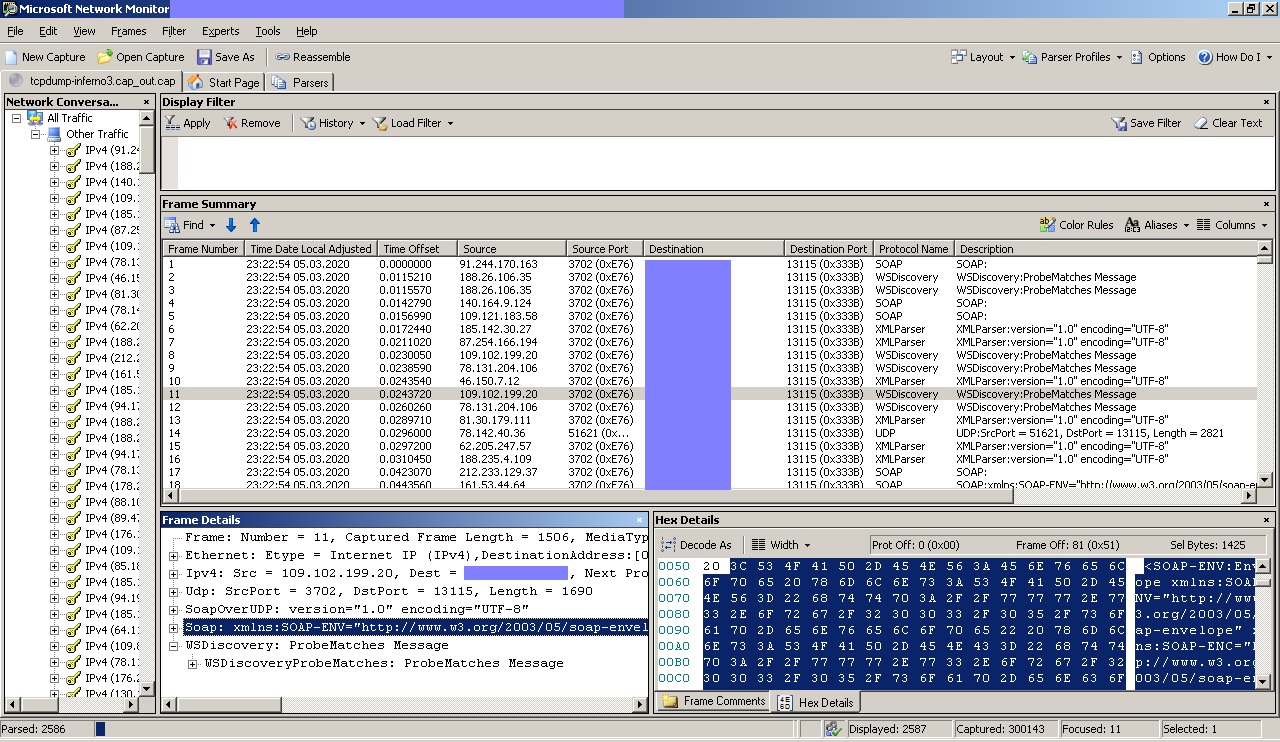Select frame with source 87.254.166.194
Viewport: 1280px width, 742px height.
click(709, 342)
